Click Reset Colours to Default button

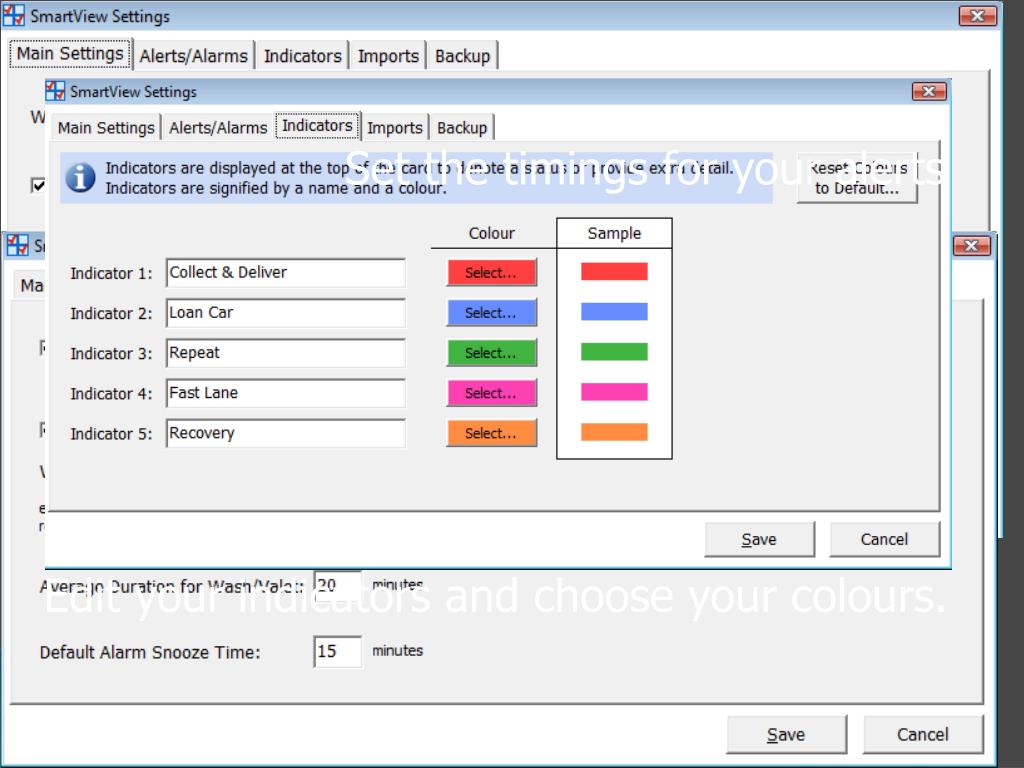tap(857, 178)
